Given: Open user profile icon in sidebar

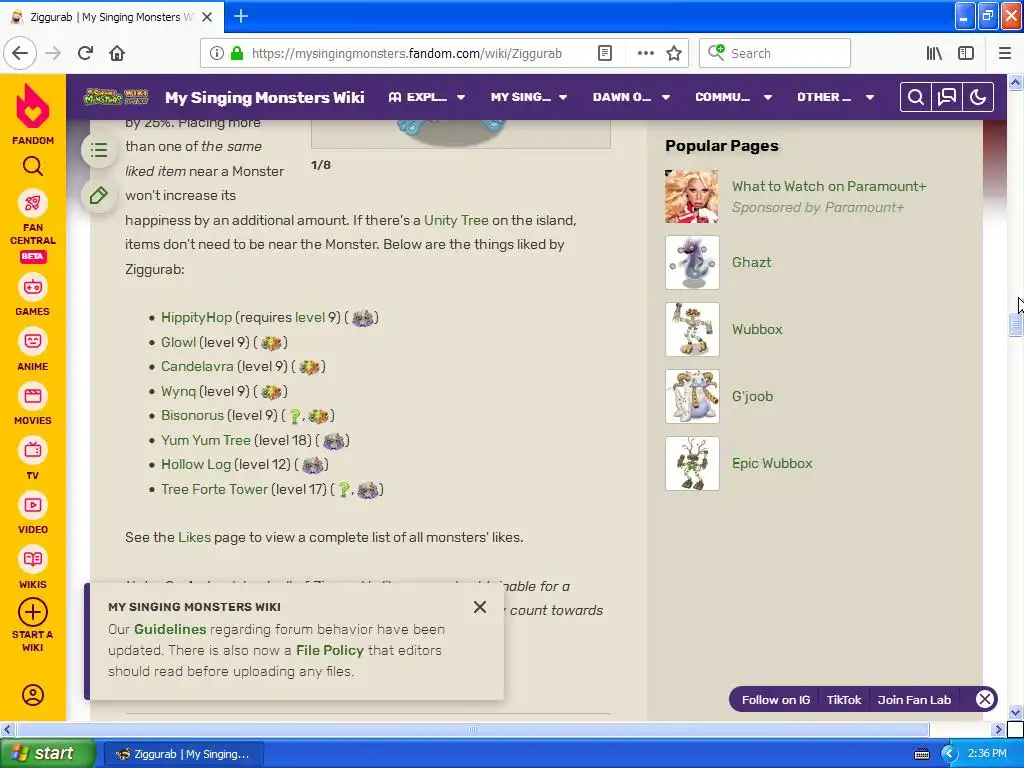Looking at the screenshot, I should [33, 695].
